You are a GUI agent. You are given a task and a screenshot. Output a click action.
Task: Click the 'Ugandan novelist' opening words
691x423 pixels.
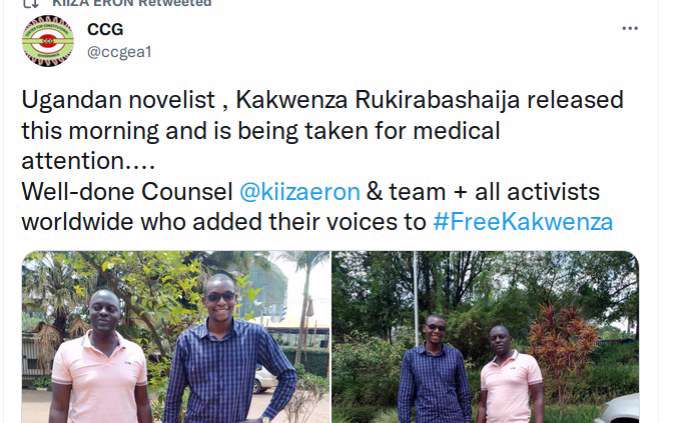tap(118, 100)
